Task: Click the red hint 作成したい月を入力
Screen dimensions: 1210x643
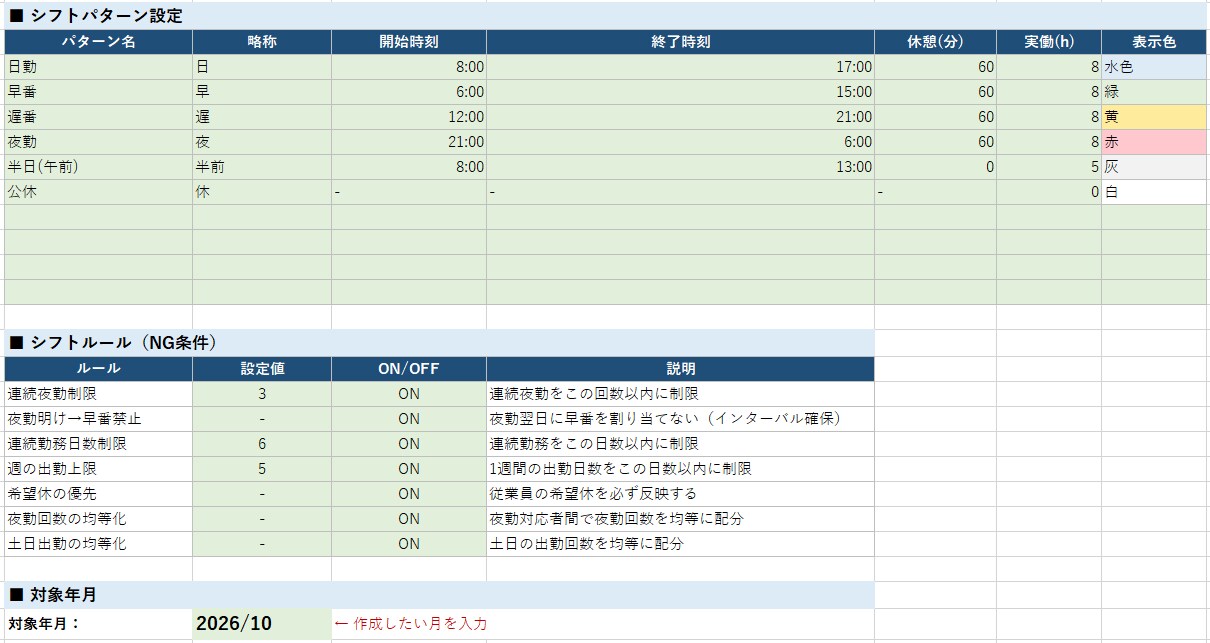Action: [x=411, y=624]
